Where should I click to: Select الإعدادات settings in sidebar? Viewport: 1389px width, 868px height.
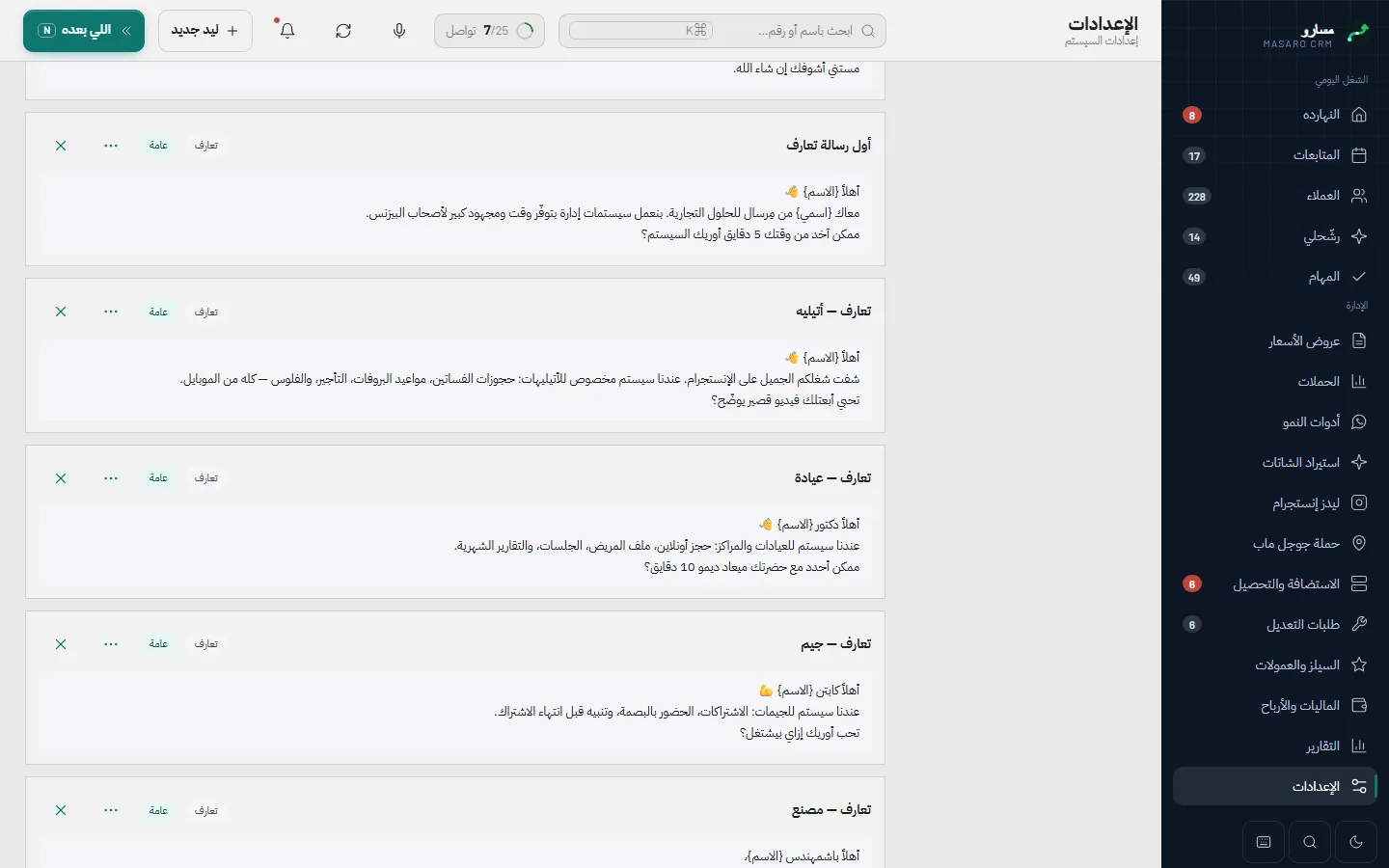tap(1275, 786)
